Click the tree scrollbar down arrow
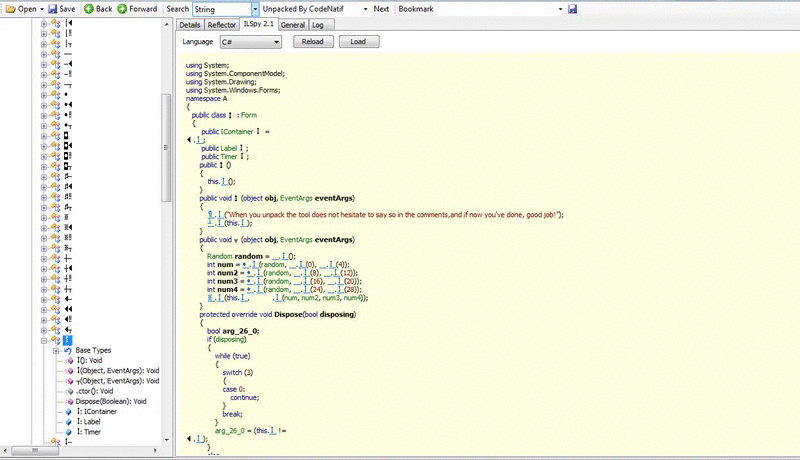 166,440
